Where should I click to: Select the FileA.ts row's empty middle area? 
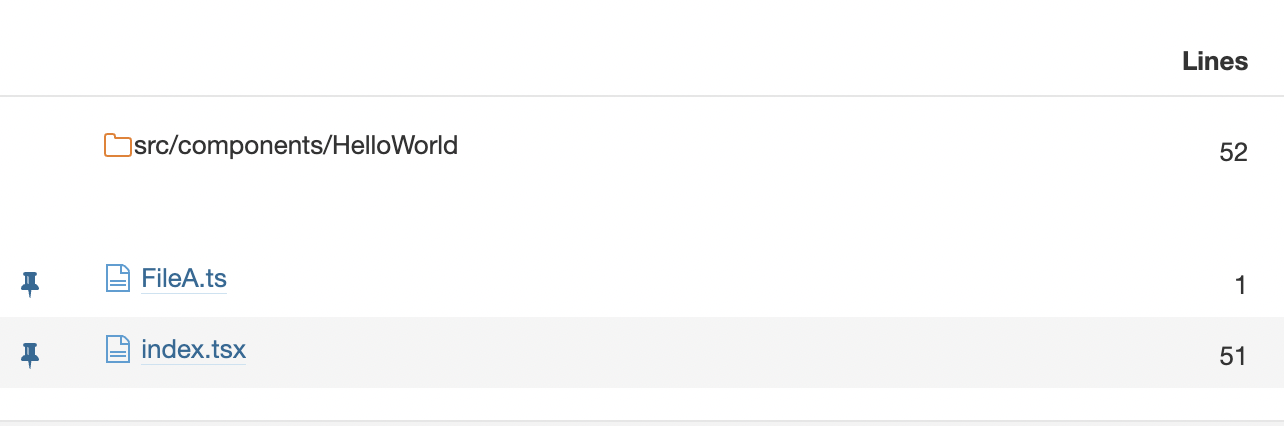(x=700, y=282)
